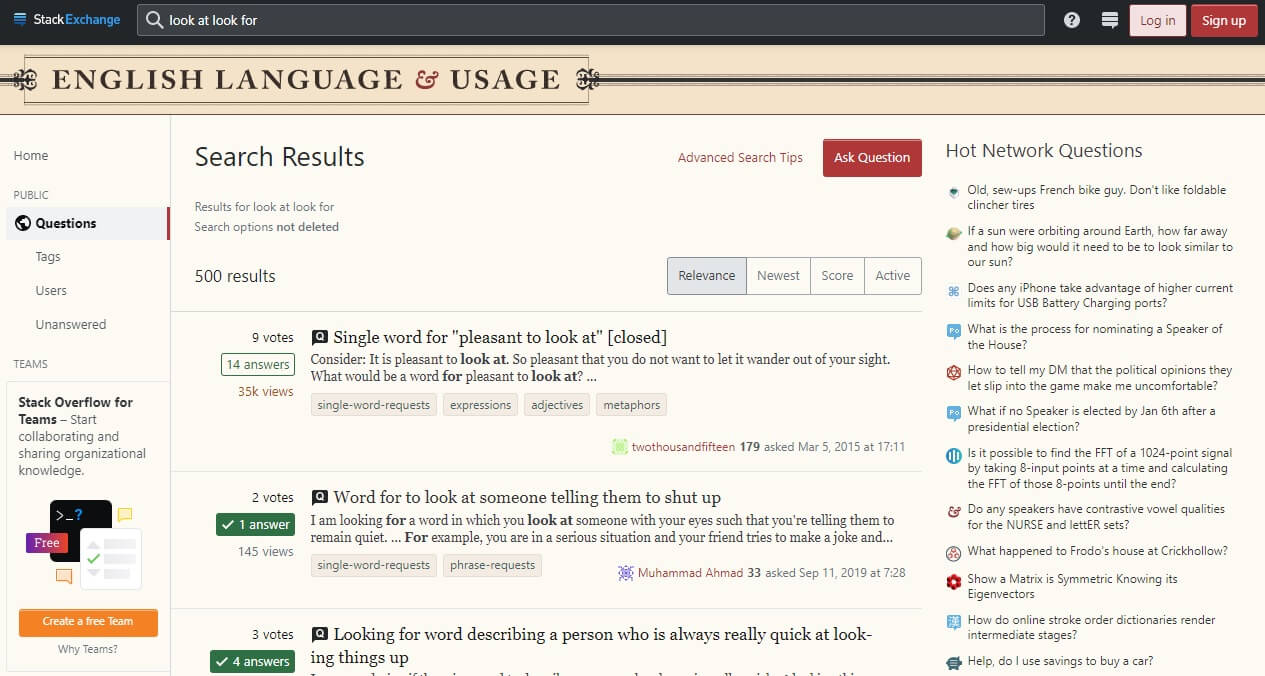
Task: Sort results by Score
Action: (837, 276)
